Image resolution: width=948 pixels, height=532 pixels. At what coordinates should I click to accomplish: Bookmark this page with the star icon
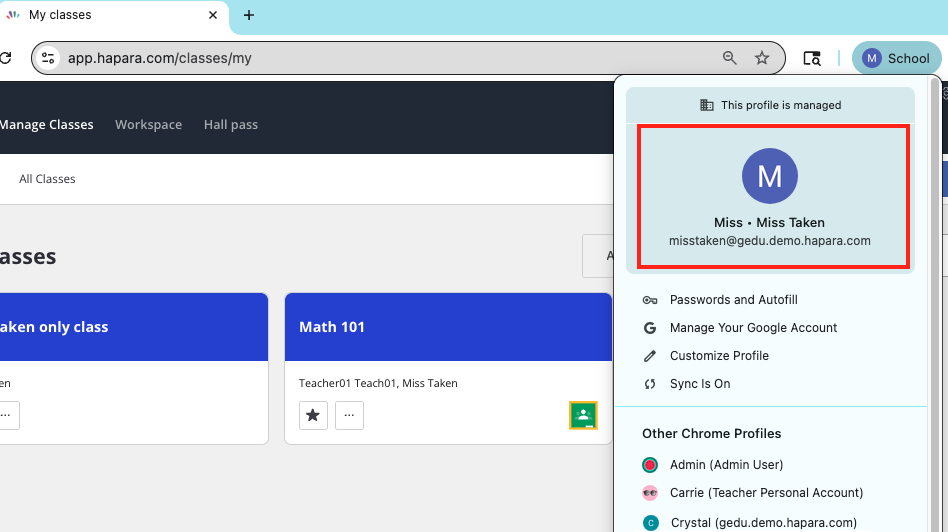click(x=762, y=58)
